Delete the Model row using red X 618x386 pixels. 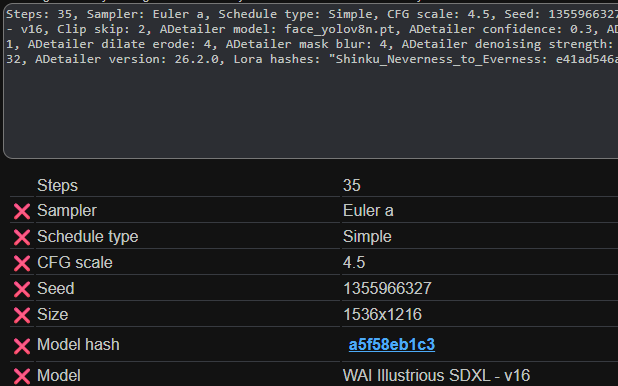coord(22,376)
